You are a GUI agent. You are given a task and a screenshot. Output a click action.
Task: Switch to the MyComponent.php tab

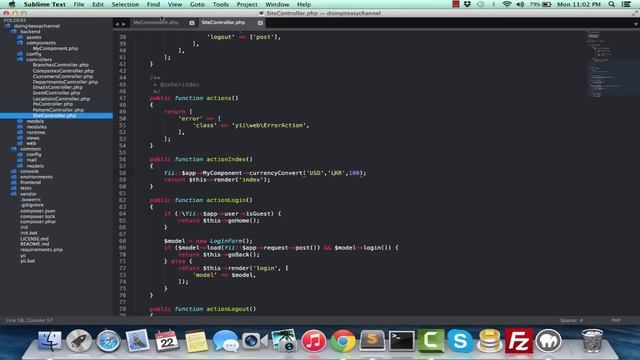tap(156, 22)
